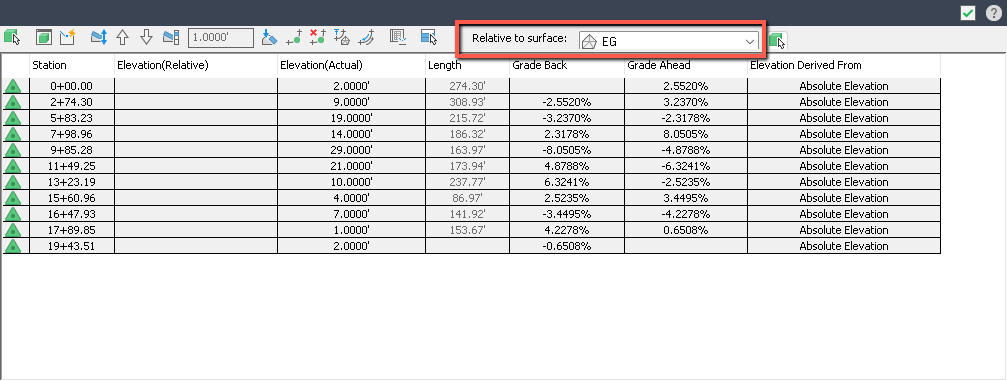
Task: Click the Grade Ahead column header
Action: (686, 66)
